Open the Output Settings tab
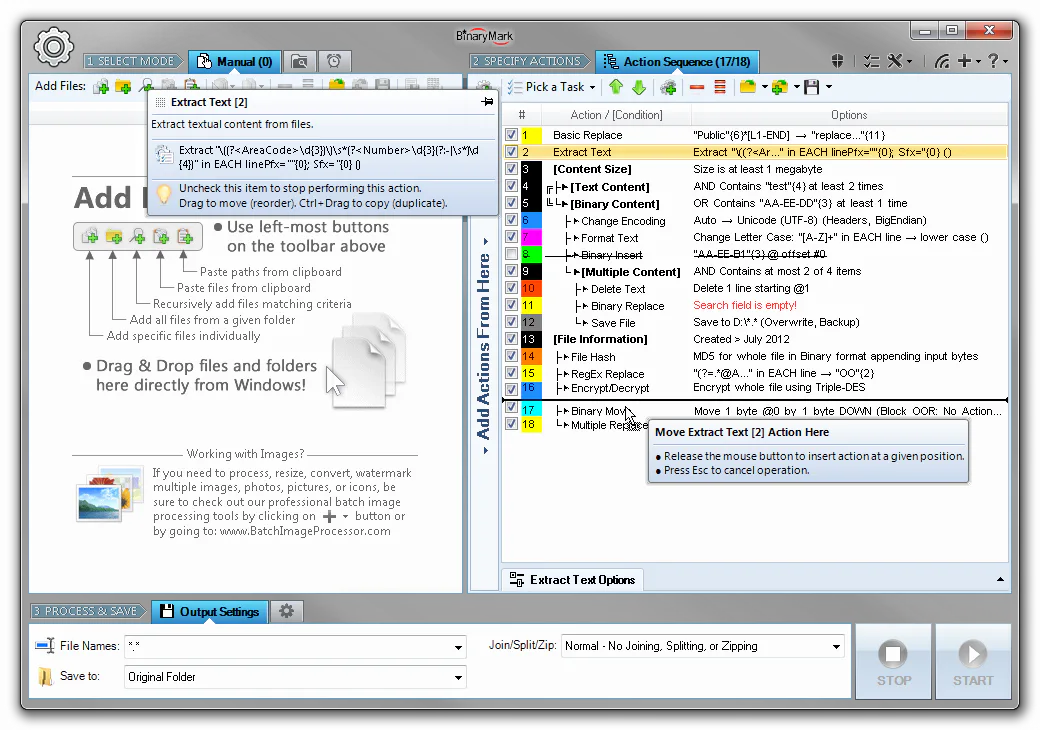 [210, 611]
